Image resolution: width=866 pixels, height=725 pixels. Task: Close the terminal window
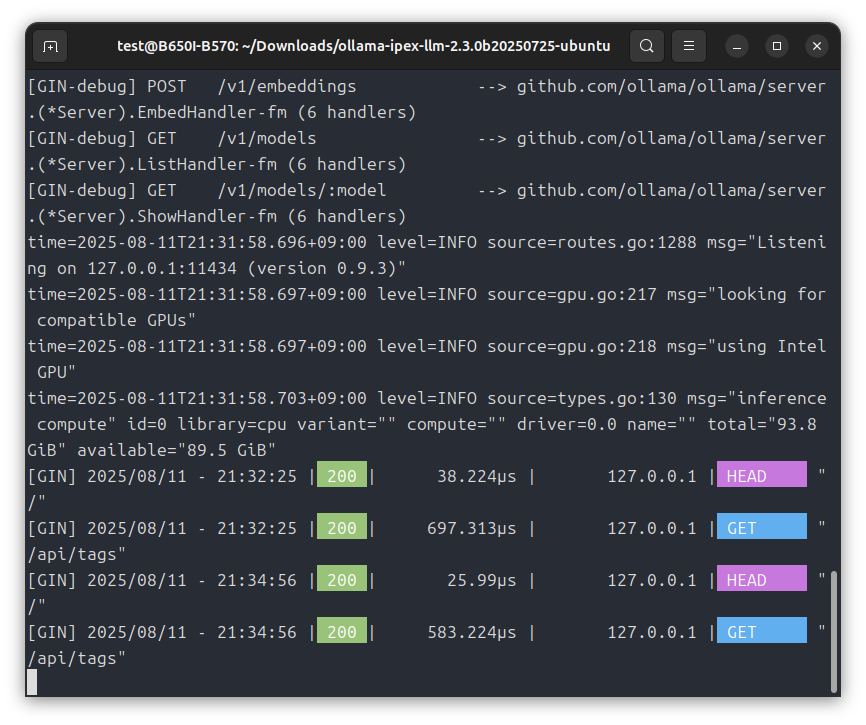click(x=817, y=46)
